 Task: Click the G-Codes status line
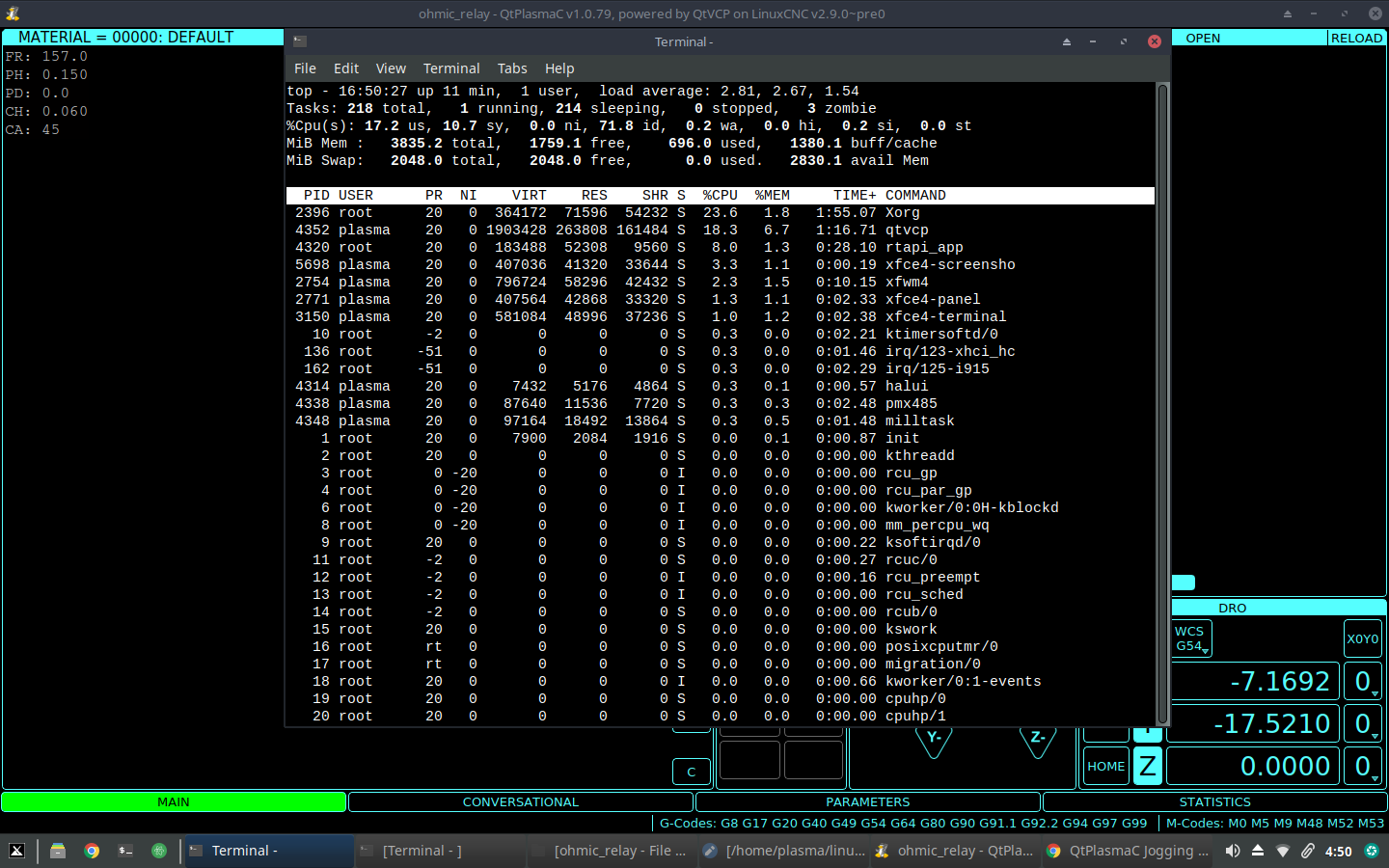pos(904,823)
